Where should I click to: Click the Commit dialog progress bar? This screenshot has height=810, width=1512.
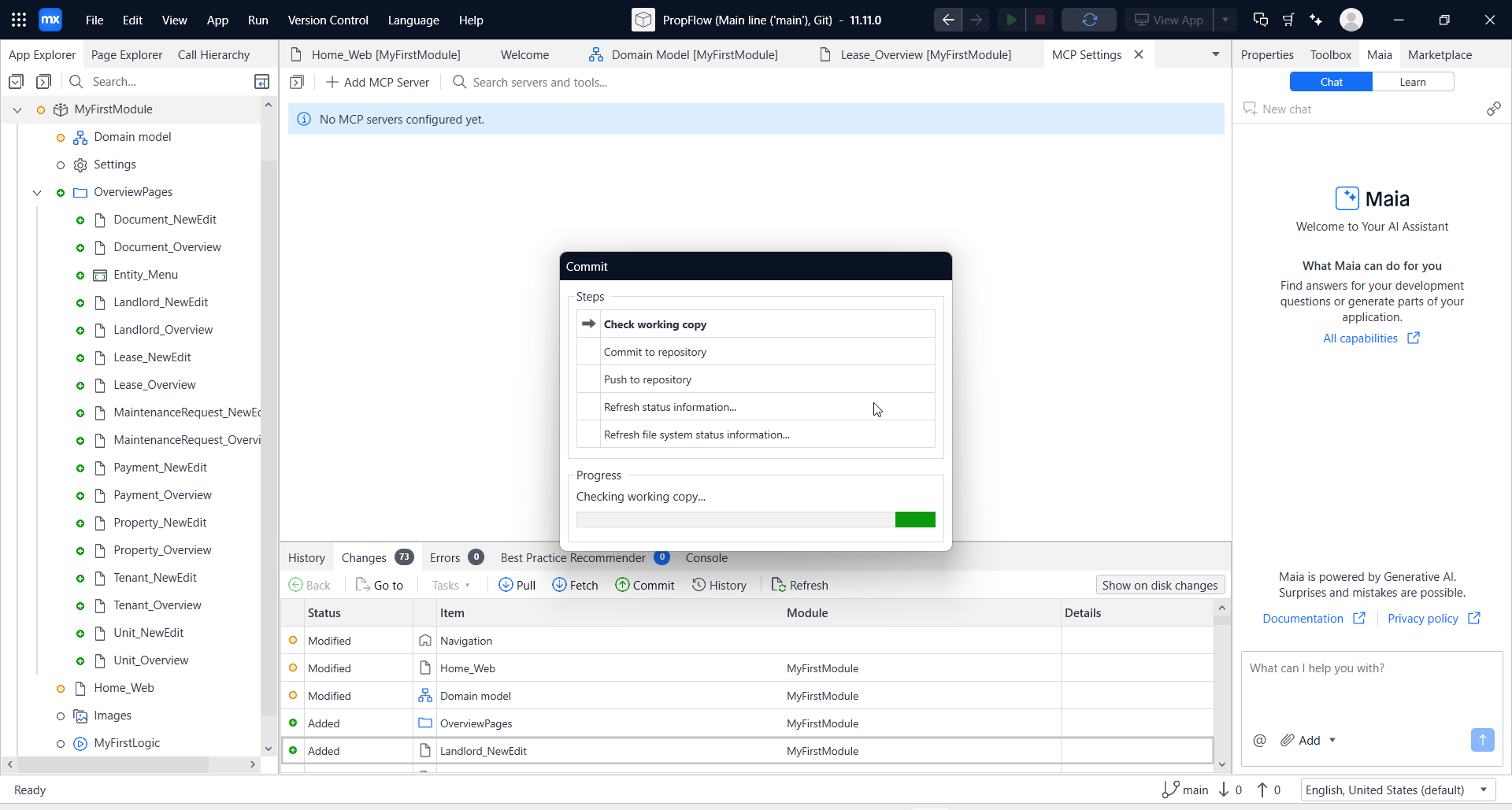coord(756,520)
